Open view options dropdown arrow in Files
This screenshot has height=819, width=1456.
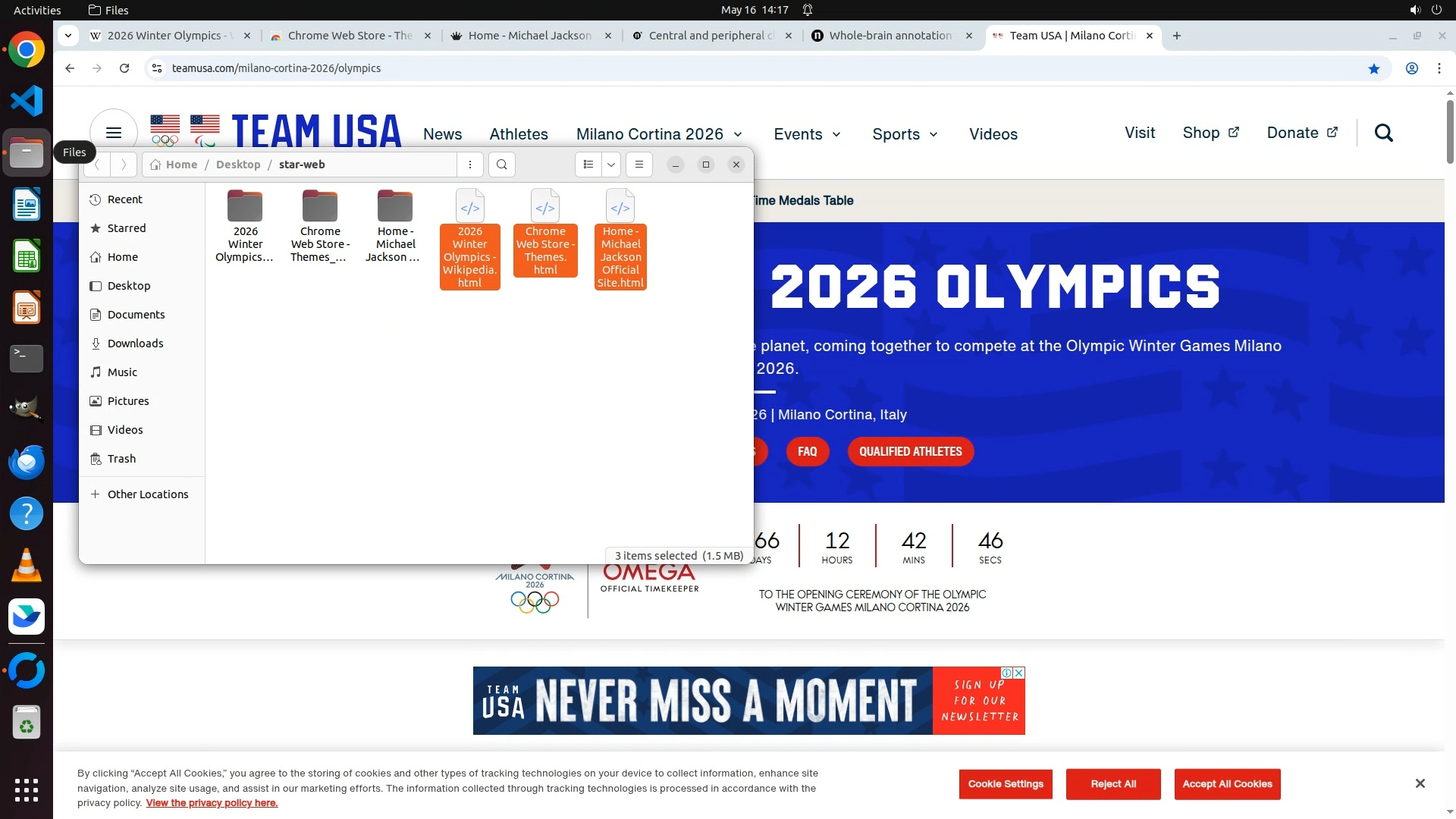(611, 165)
